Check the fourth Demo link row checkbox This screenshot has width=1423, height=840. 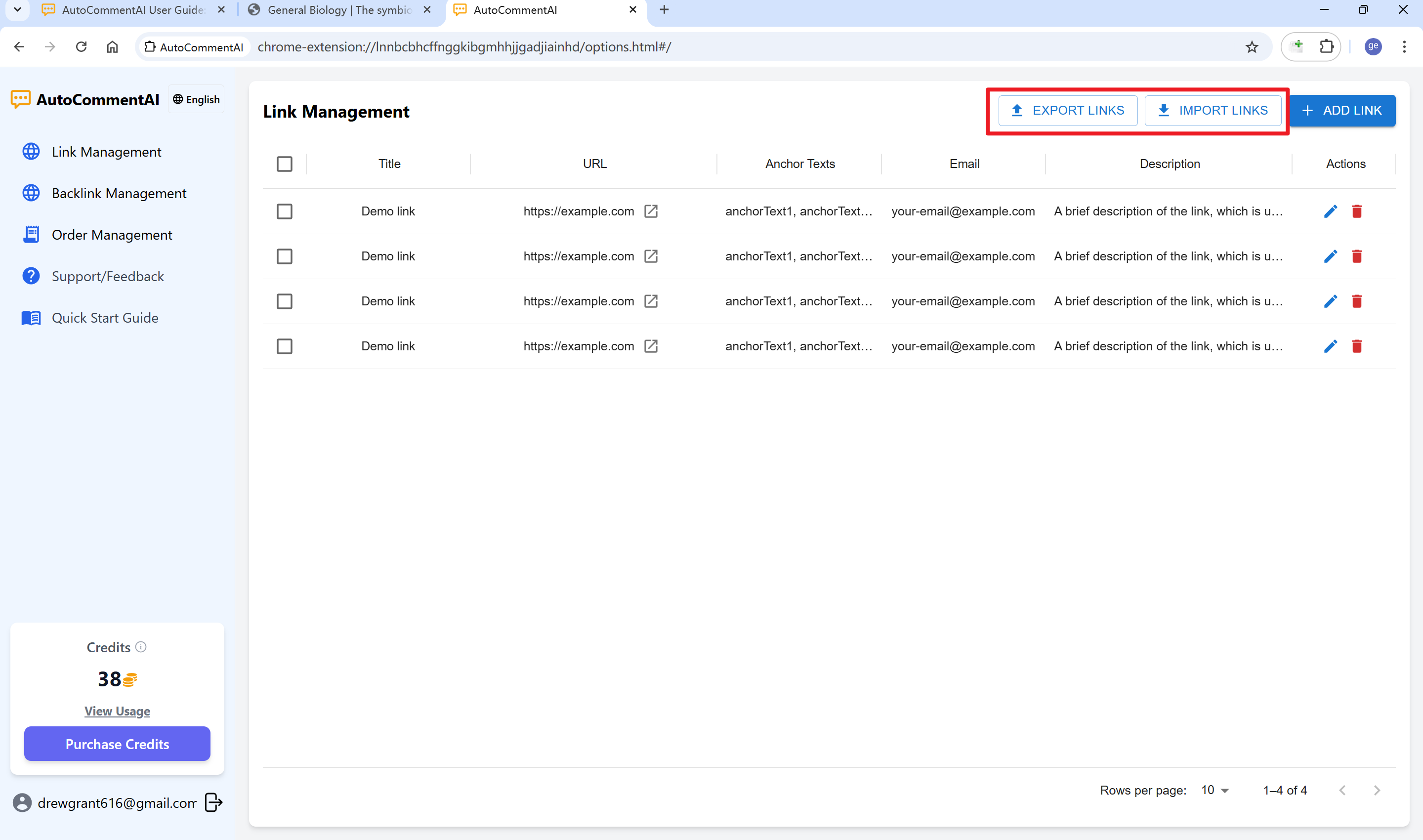click(x=285, y=346)
